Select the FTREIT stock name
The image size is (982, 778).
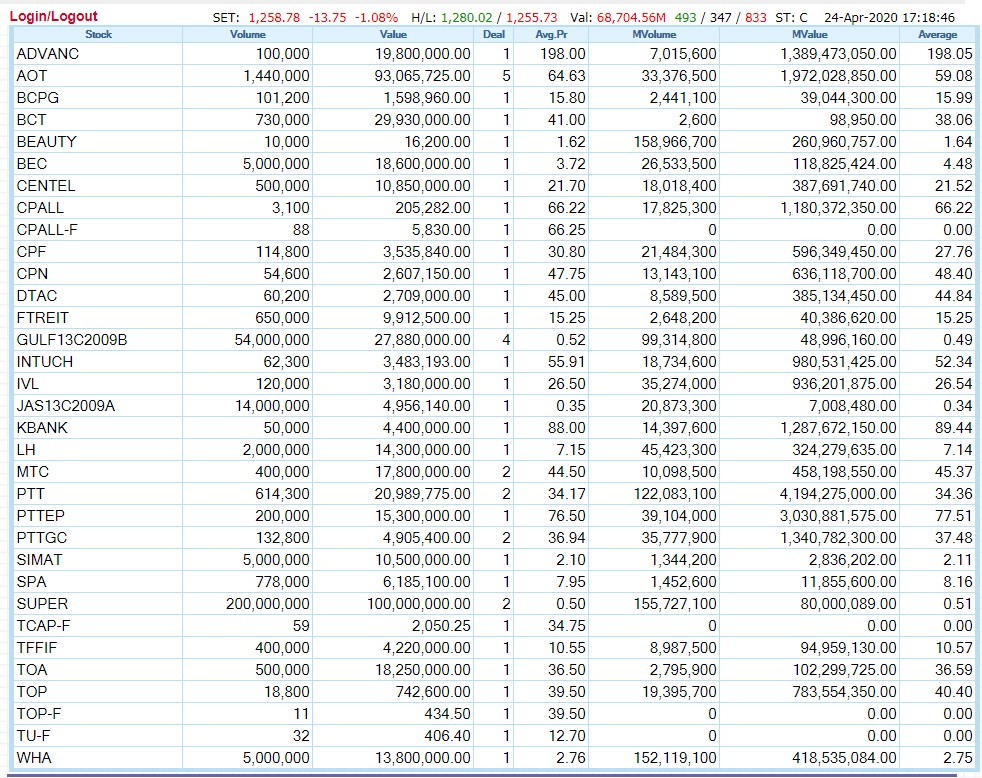43,318
